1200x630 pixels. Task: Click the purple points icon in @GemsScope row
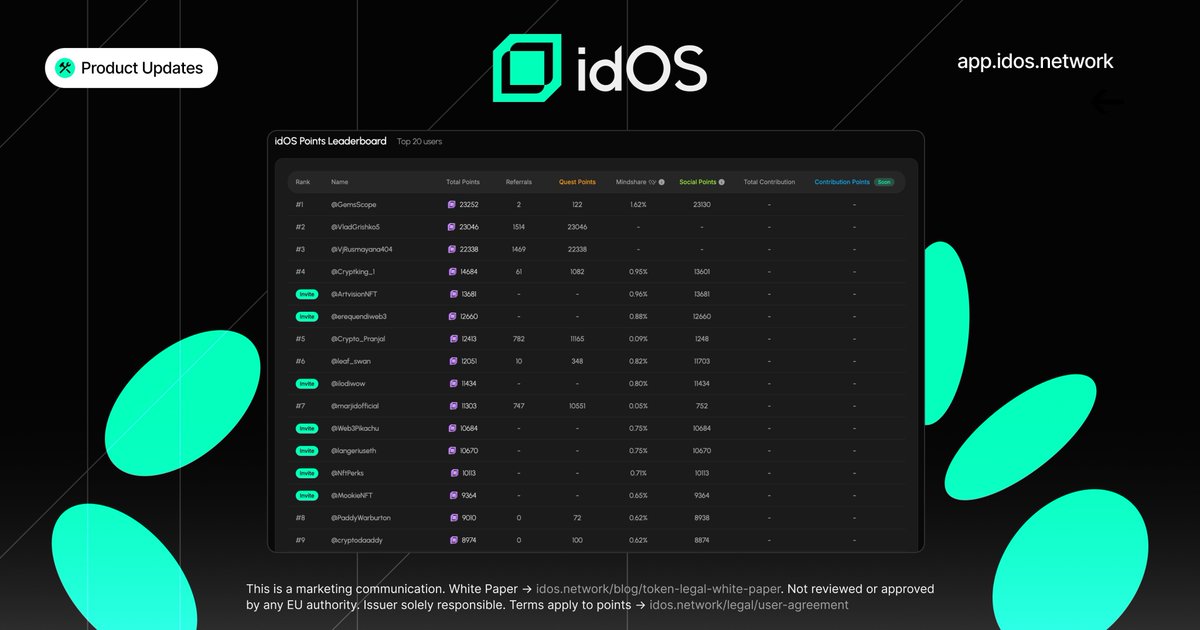tap(452, 204)
